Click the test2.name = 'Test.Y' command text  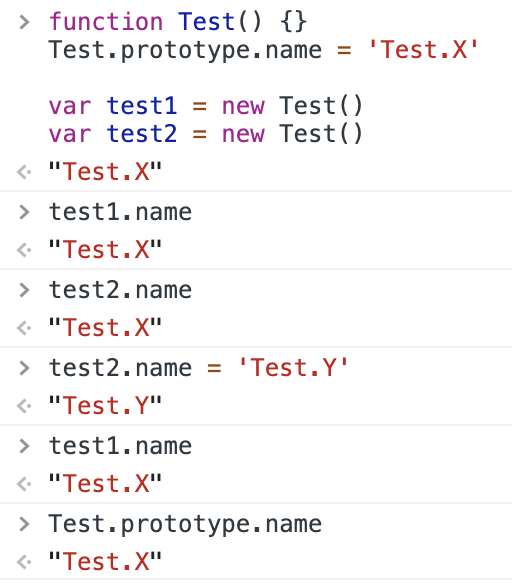[199, 368]
